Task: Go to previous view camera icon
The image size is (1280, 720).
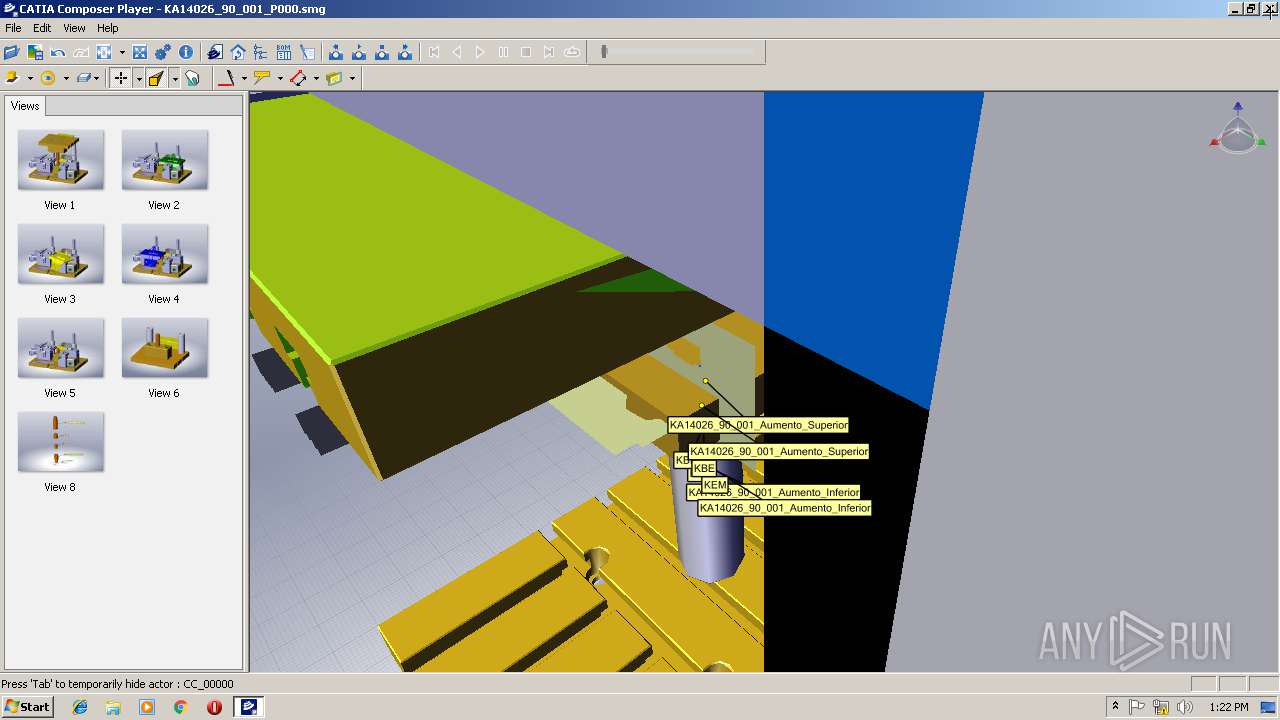Action: 359,52
